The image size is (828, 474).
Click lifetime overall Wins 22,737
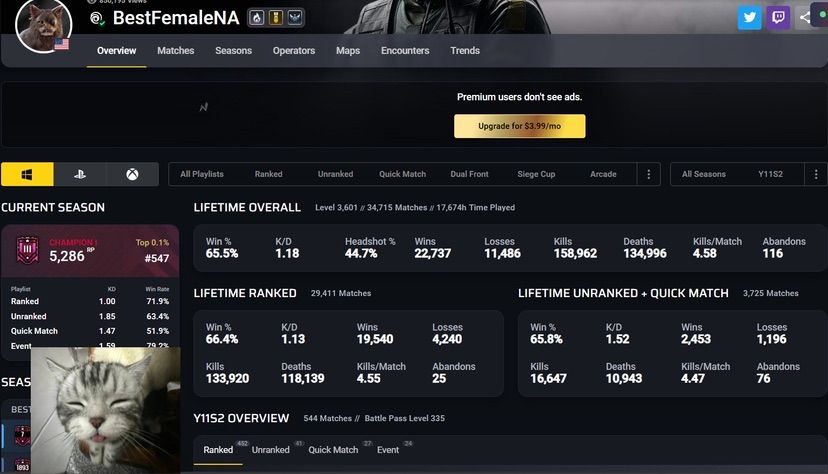pos(432,248)
